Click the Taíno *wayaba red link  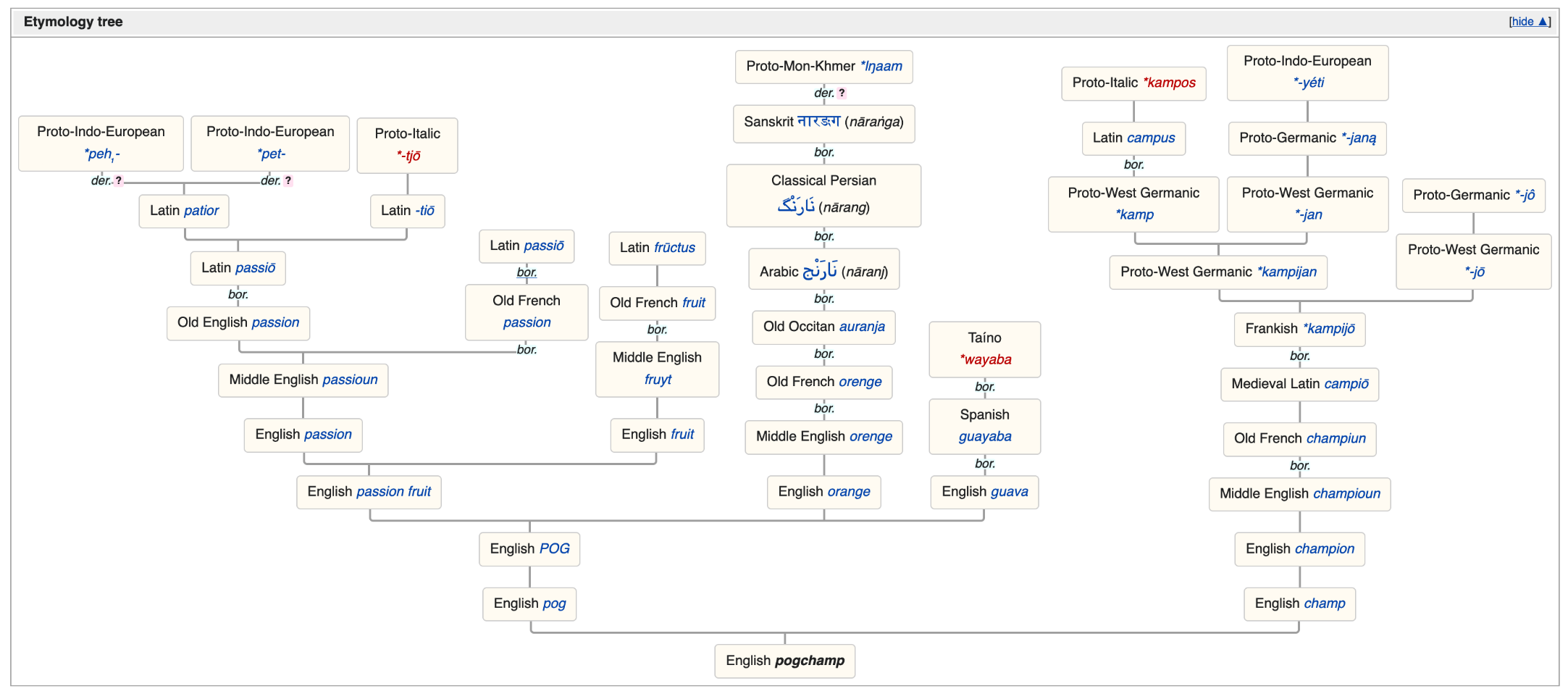tap(985, 360)
